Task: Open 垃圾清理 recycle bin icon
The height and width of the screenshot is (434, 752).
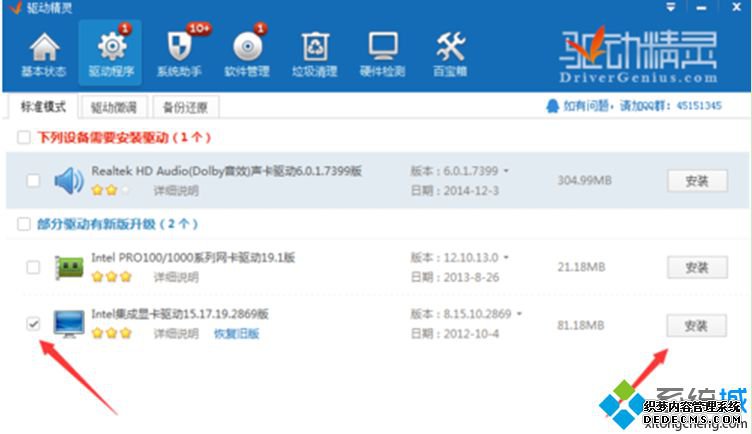Action: [315, 47]
